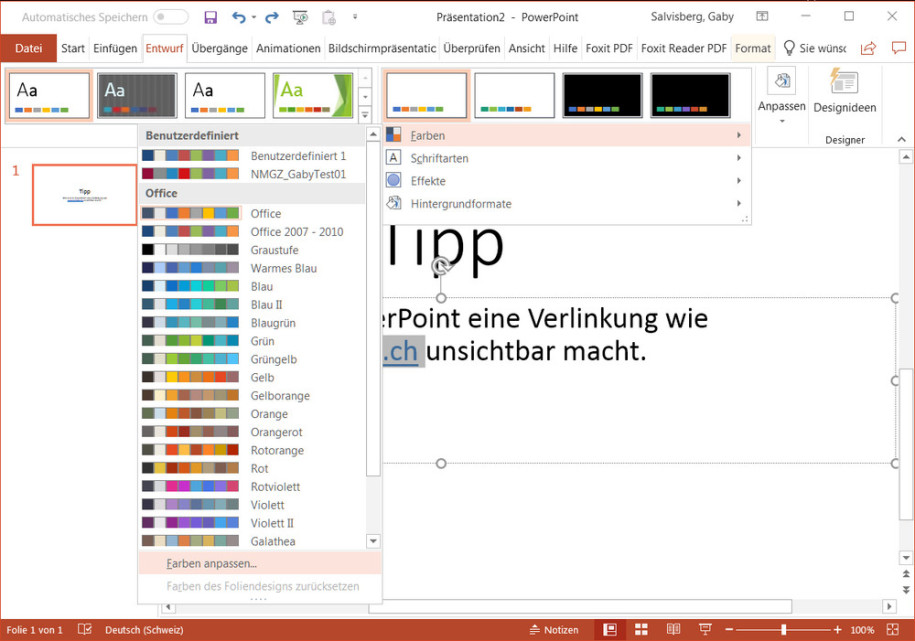Expand the Schriftarten submenu
915x641 pixels.
pyautogui.click(x=739, y=158)
